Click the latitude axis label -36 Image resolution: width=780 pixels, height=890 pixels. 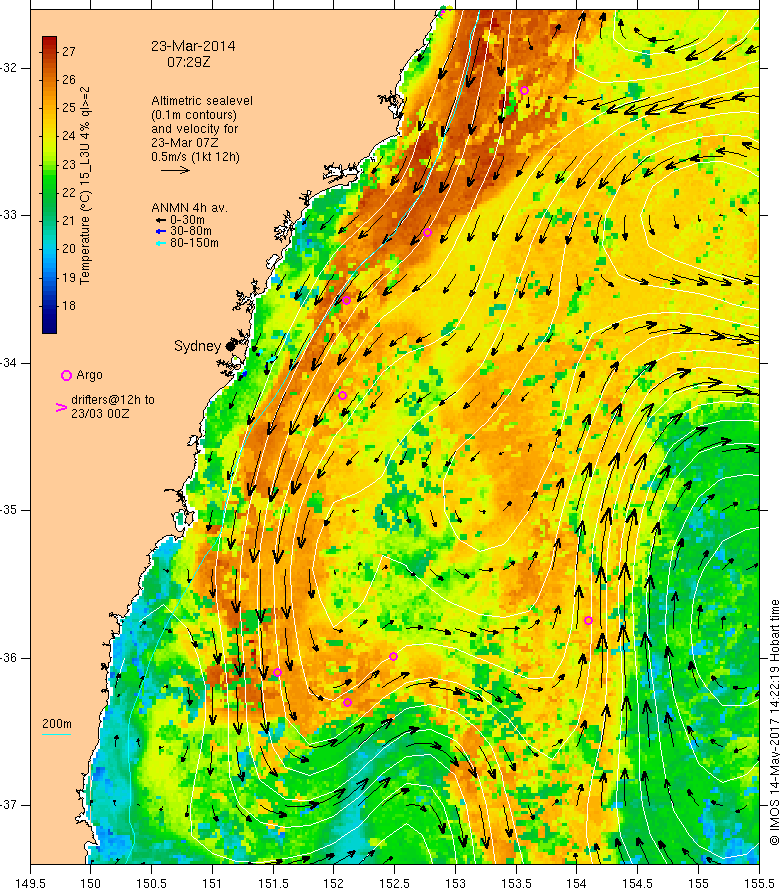coord(10,658)
